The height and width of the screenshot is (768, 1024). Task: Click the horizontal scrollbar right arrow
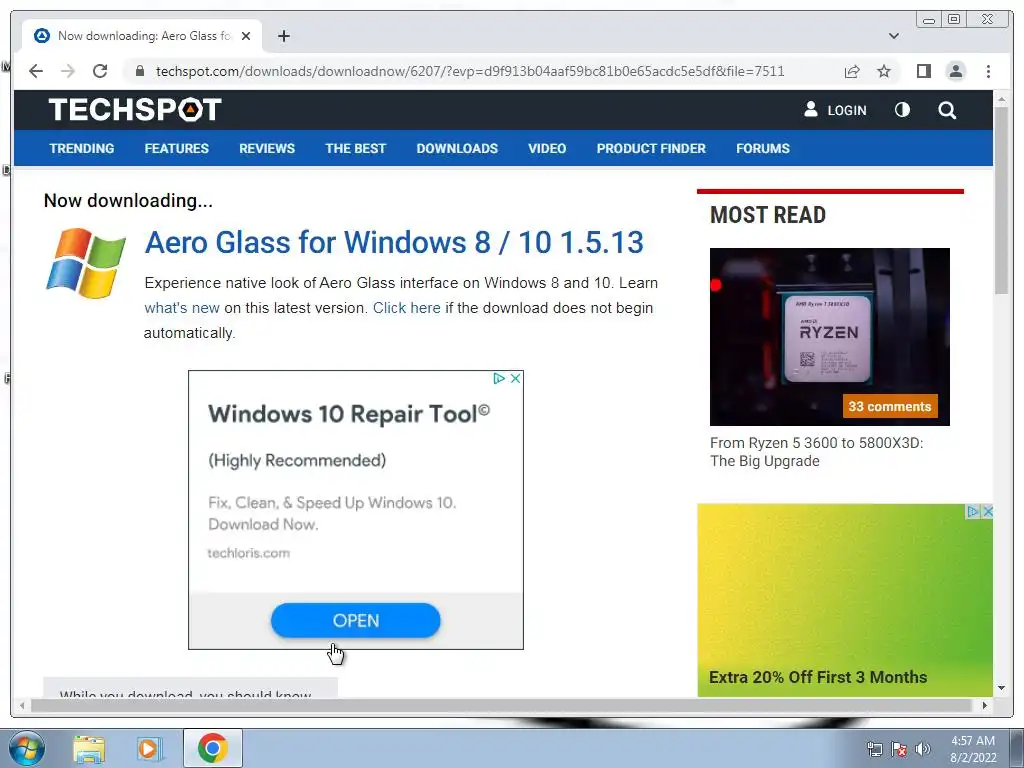pos(985,705)
